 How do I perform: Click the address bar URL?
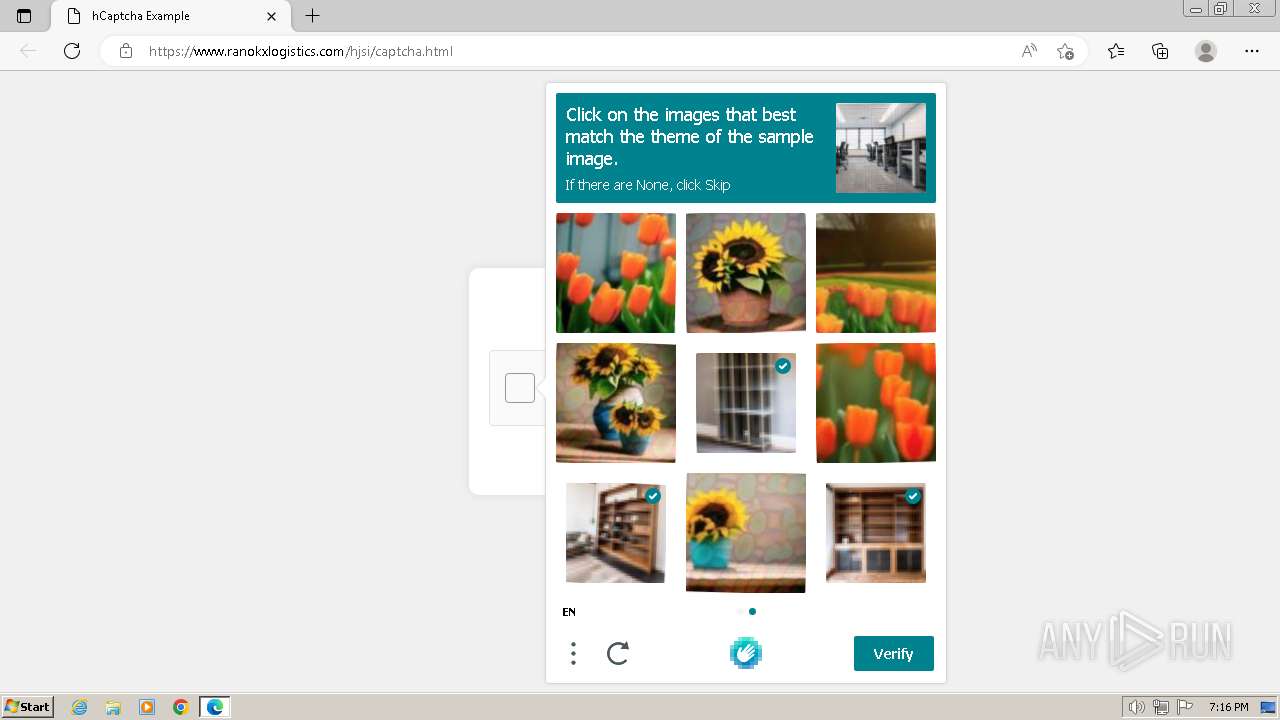click(x=300, y=51)
